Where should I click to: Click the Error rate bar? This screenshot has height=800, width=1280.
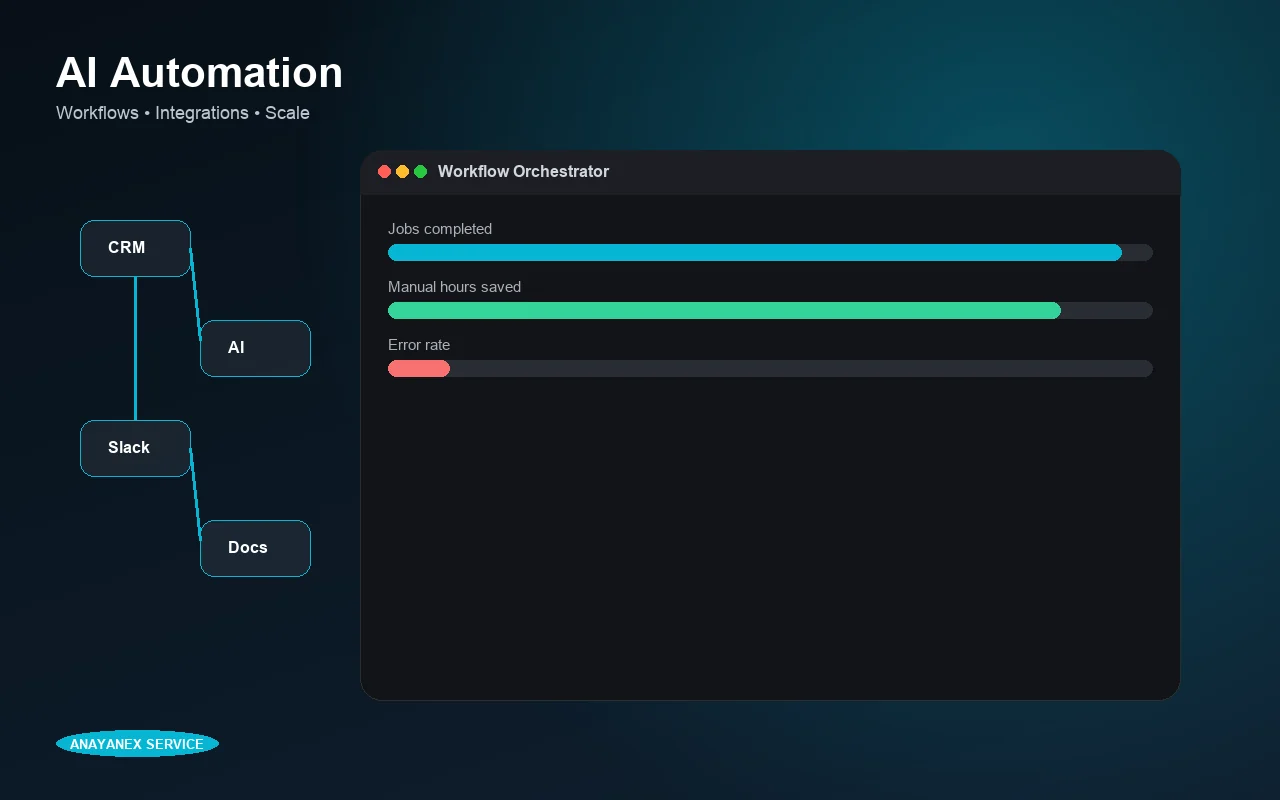click(x=770, y=368)
